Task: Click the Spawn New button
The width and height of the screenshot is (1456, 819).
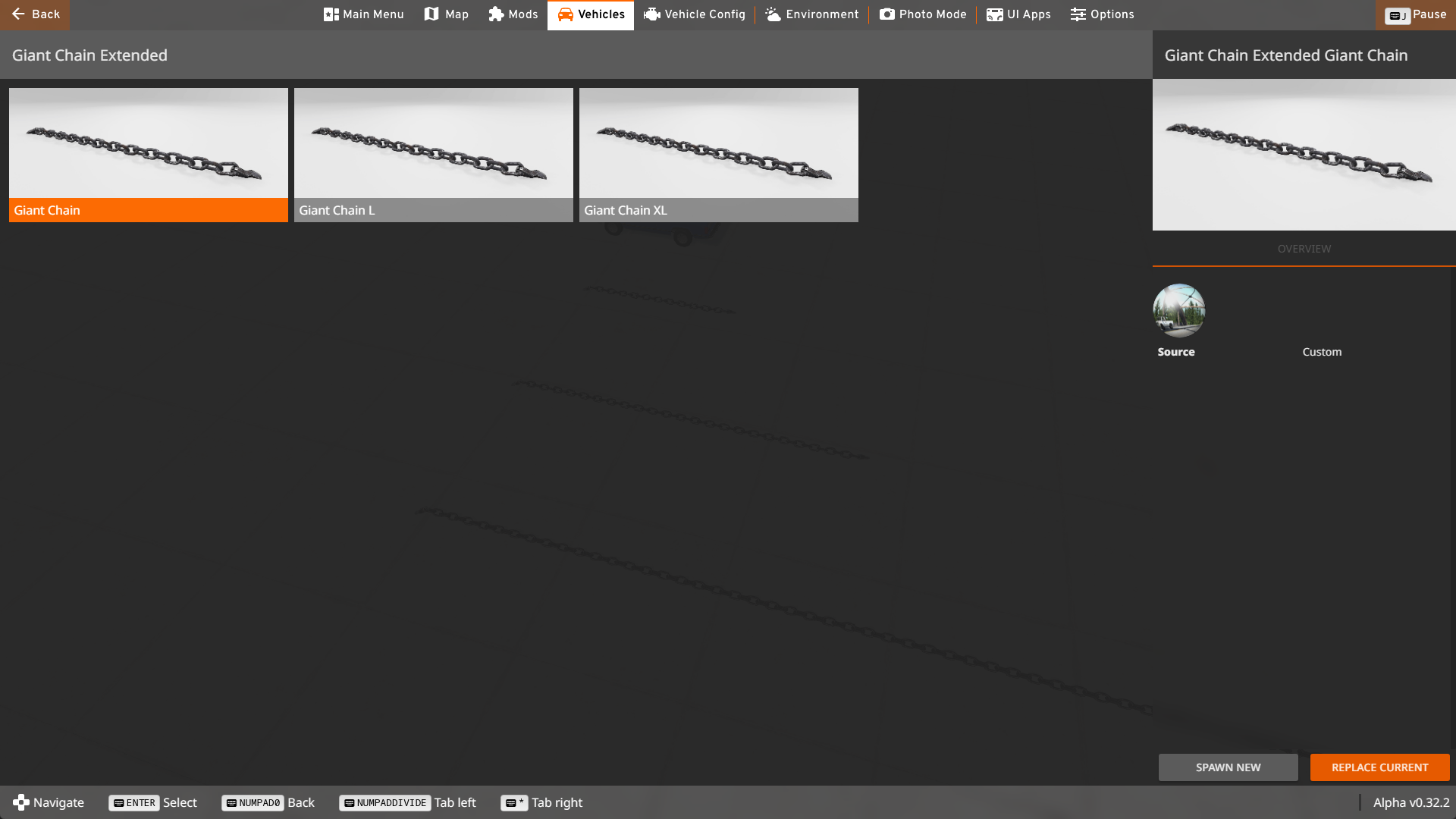Action: [x=1228, y=767]
